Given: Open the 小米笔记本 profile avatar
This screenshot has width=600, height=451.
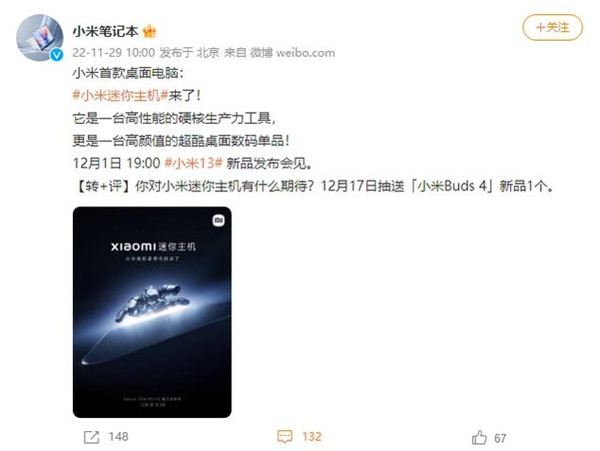Looking at the screenshot, I should click(39, 37).
